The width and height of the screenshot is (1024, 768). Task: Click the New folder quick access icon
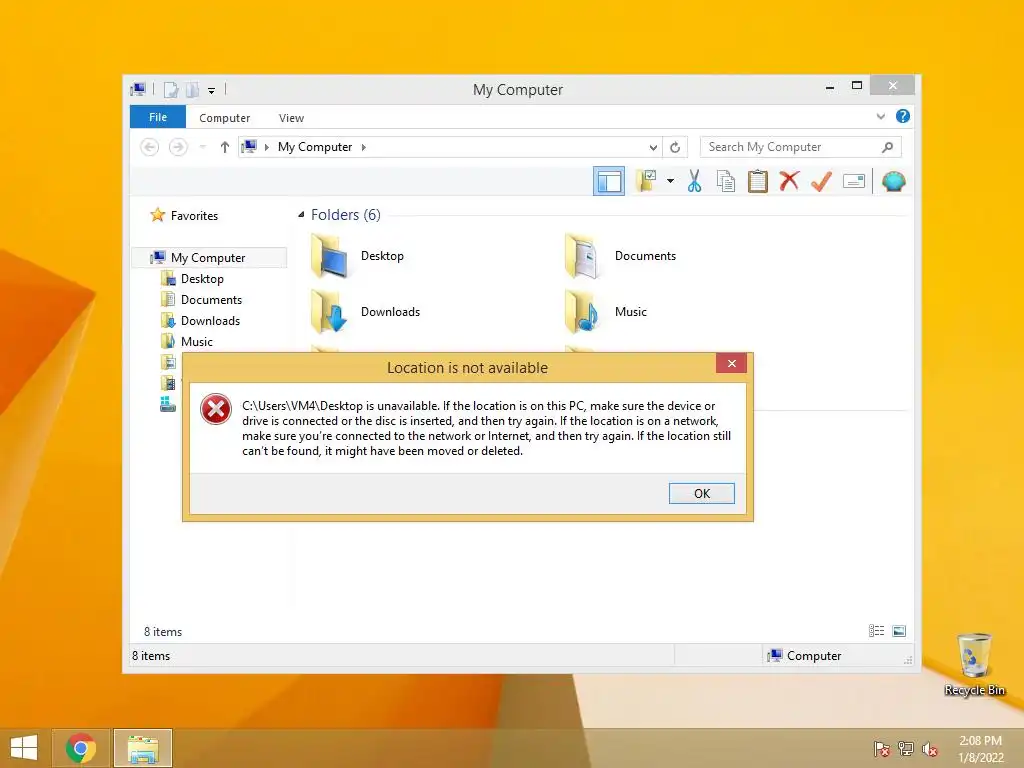[x=193, y=89]
